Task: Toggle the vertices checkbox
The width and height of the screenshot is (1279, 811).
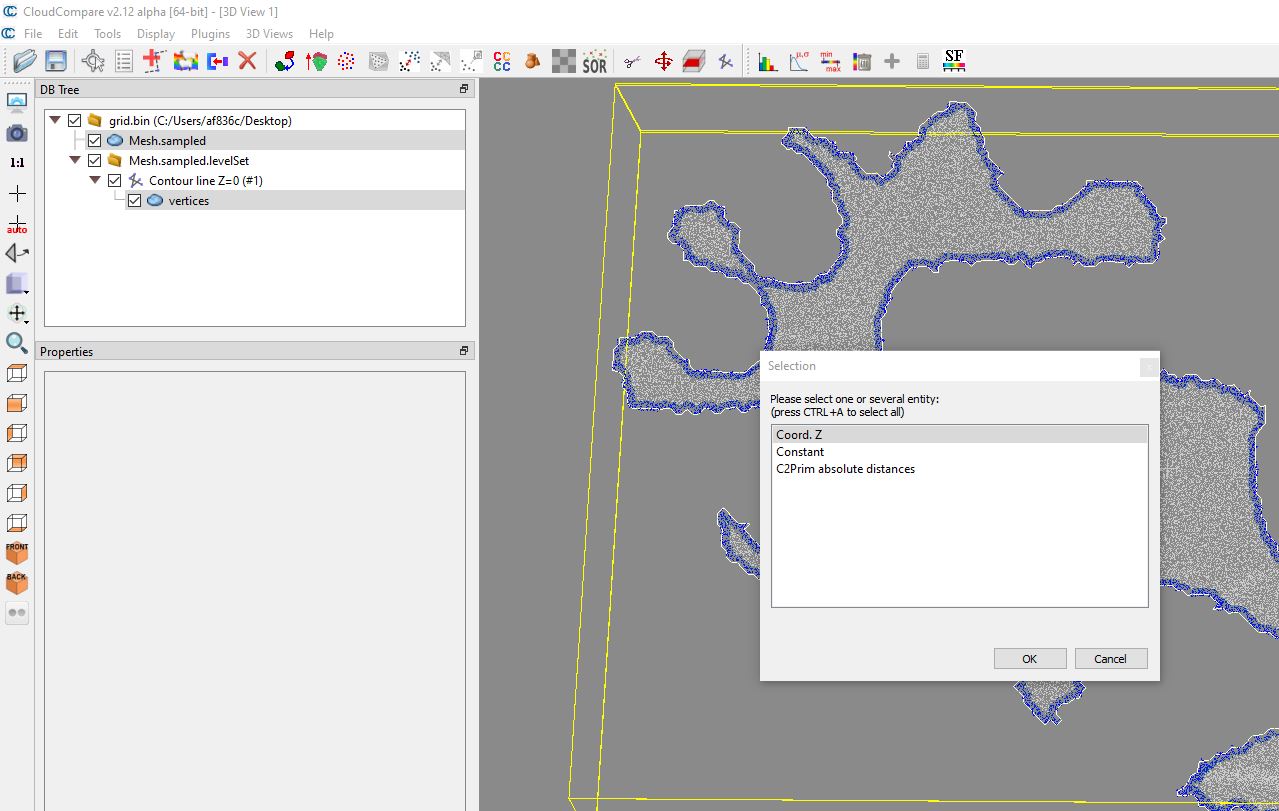Action: tap(134, 201)
